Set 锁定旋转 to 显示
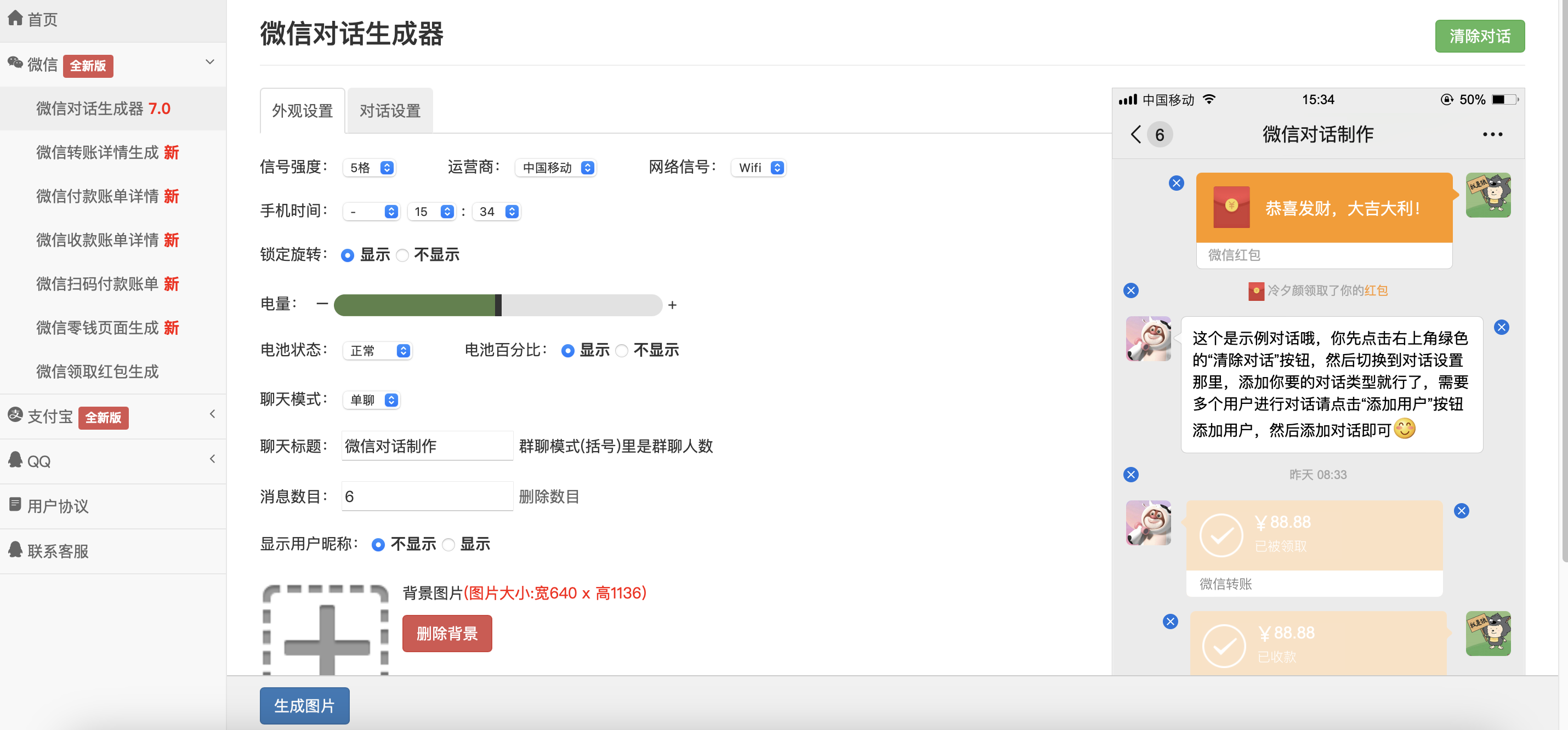 (348, 255)
